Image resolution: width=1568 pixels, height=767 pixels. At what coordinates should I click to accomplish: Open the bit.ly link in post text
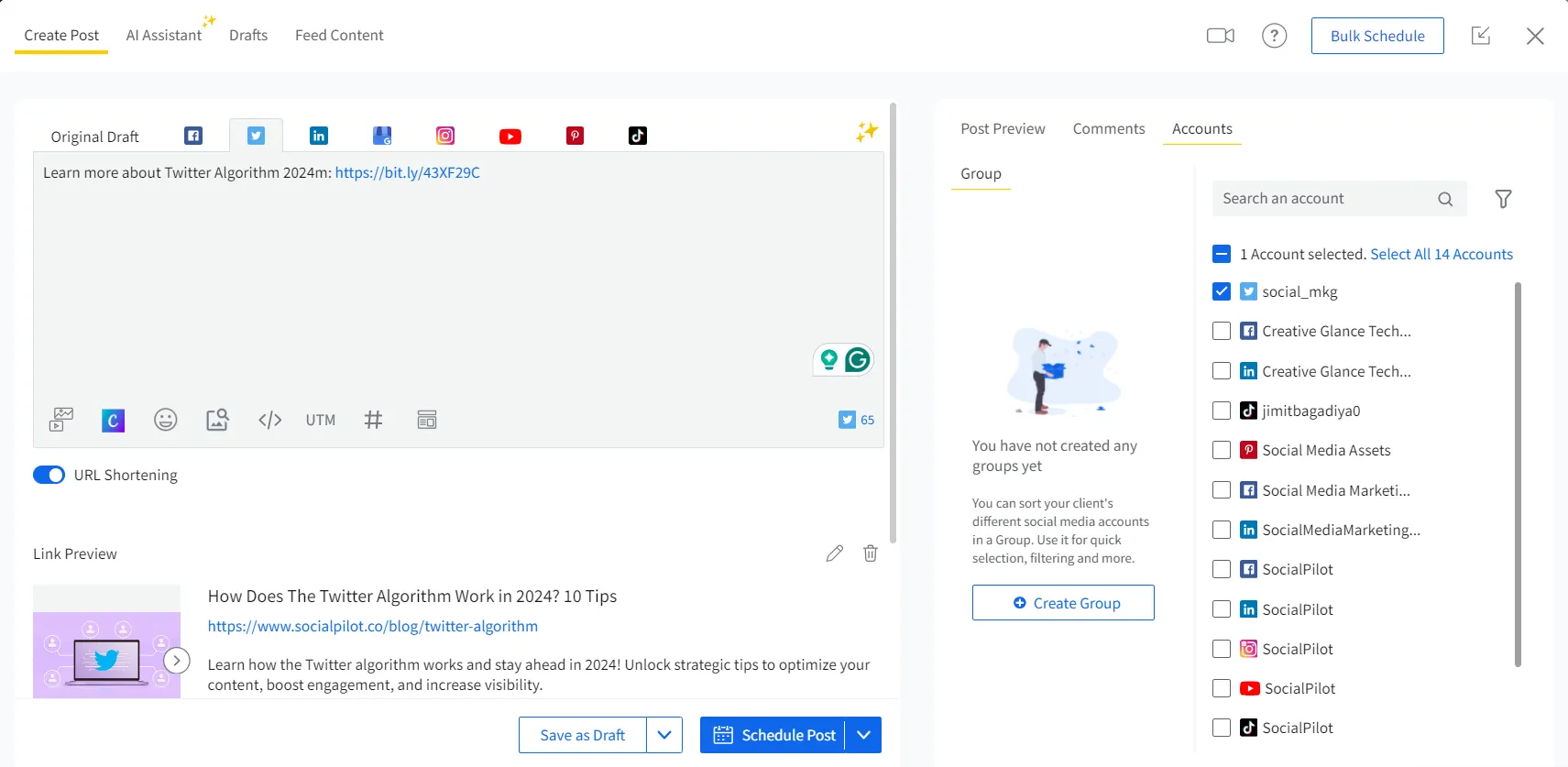click(x=408, y=172)
